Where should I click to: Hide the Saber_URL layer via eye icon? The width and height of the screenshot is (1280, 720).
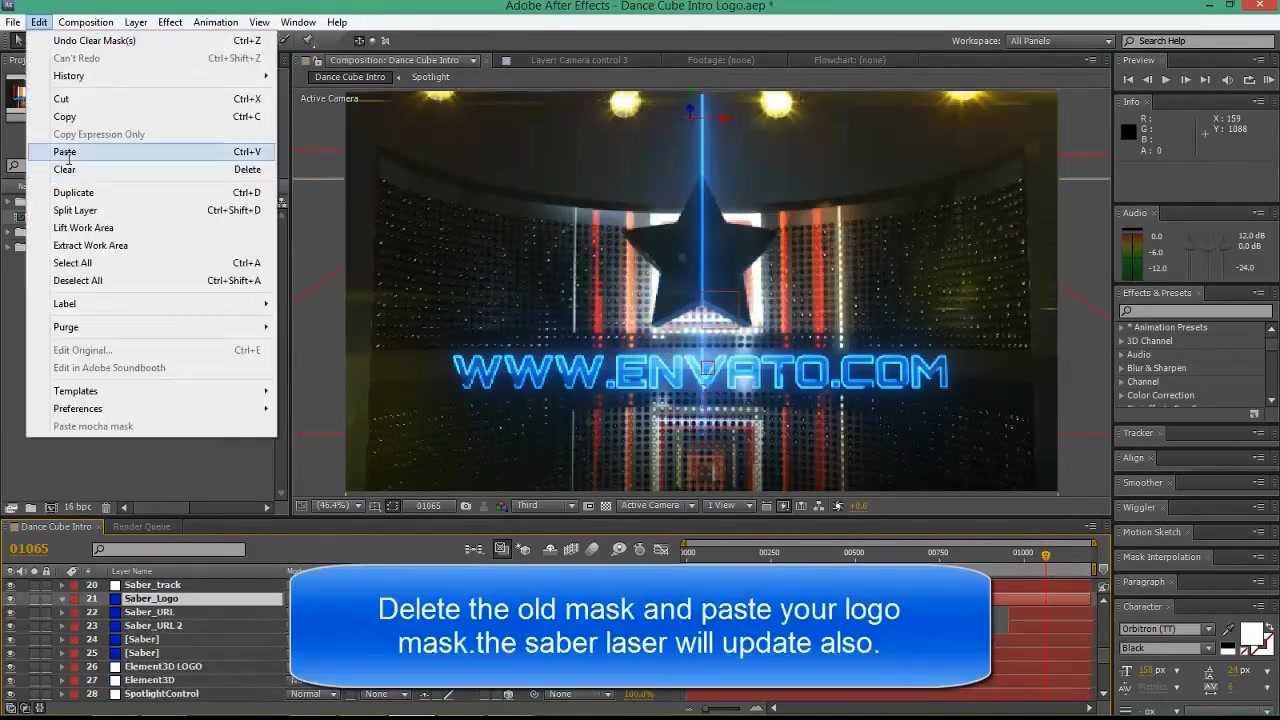10,612
